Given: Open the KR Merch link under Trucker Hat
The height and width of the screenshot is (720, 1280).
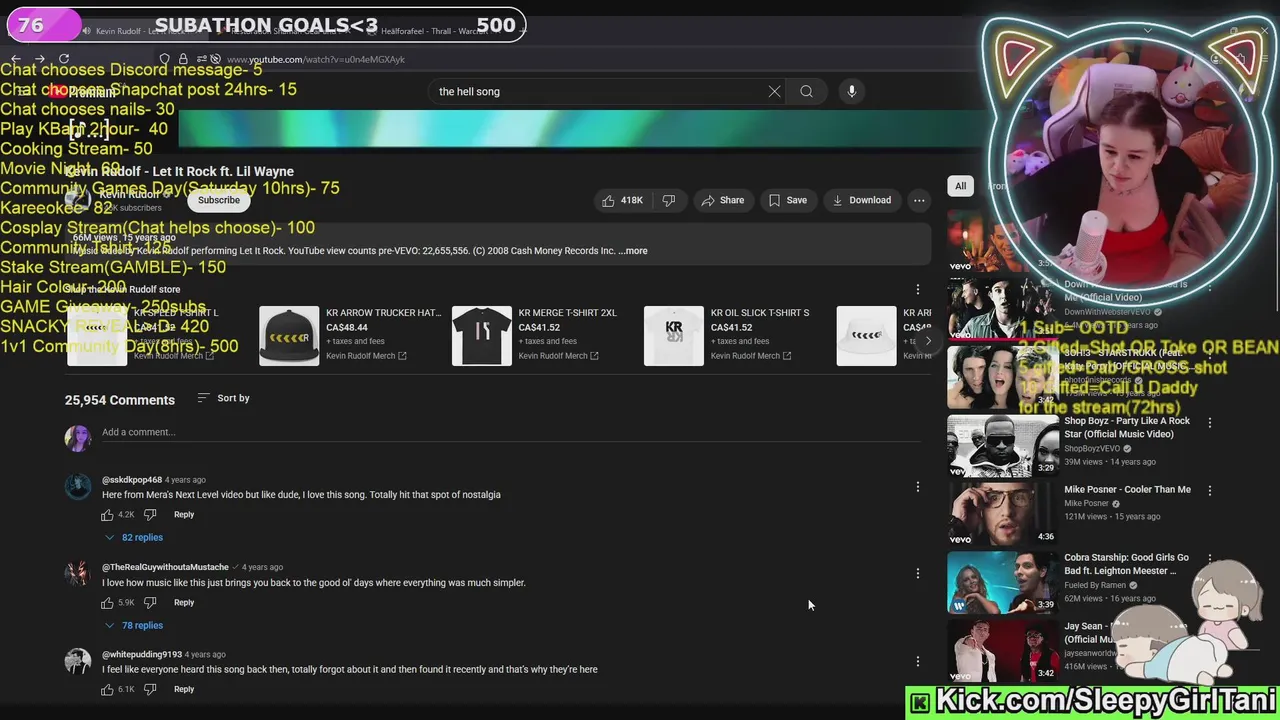Looking at the screenshot, I should pos(366,356).
